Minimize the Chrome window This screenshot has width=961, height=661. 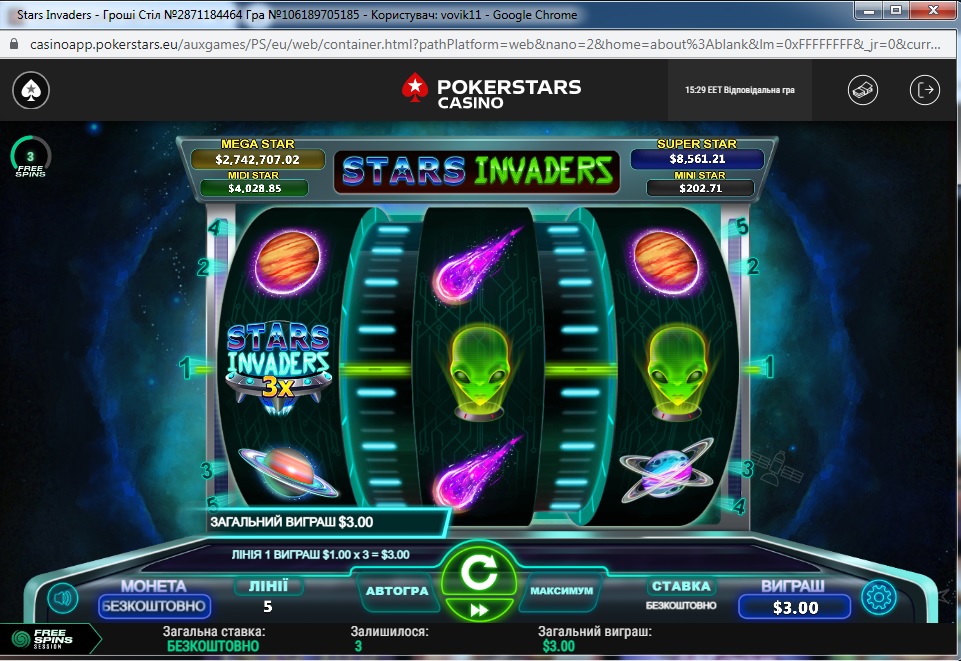click(x=868, y=10)
